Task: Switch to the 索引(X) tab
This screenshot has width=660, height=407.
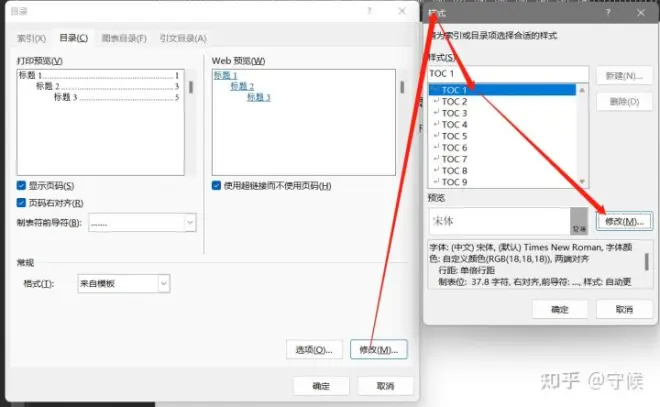Action: click(x=31, y=38)
